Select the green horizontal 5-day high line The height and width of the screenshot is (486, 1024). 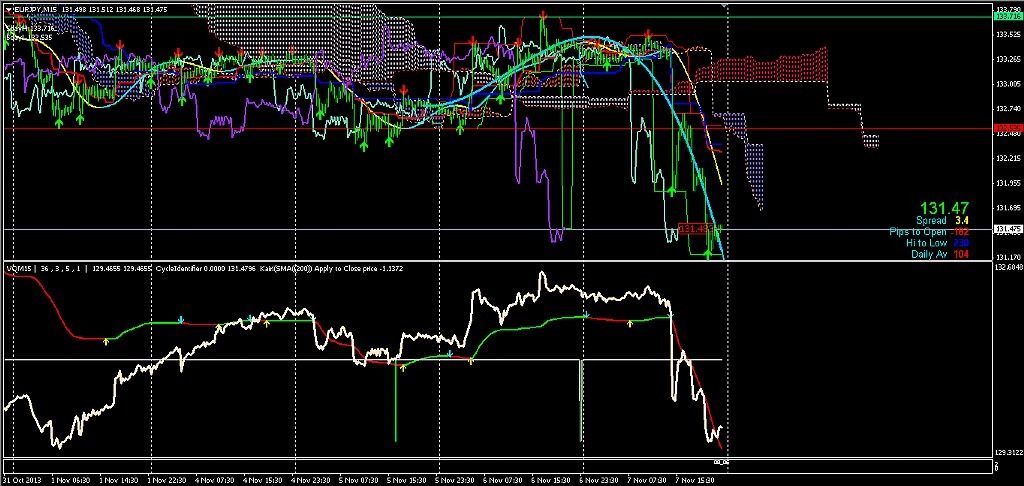(496, 16)
